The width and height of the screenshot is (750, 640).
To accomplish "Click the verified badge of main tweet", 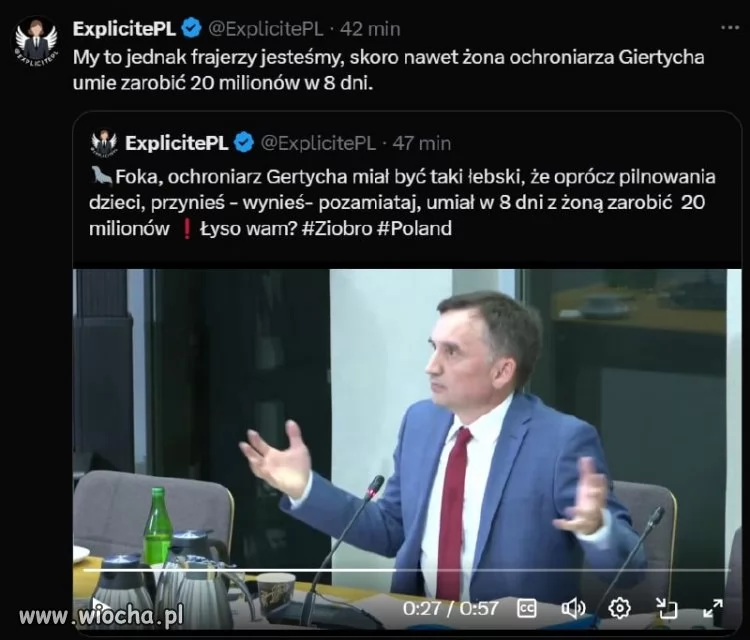I will 192,28.
